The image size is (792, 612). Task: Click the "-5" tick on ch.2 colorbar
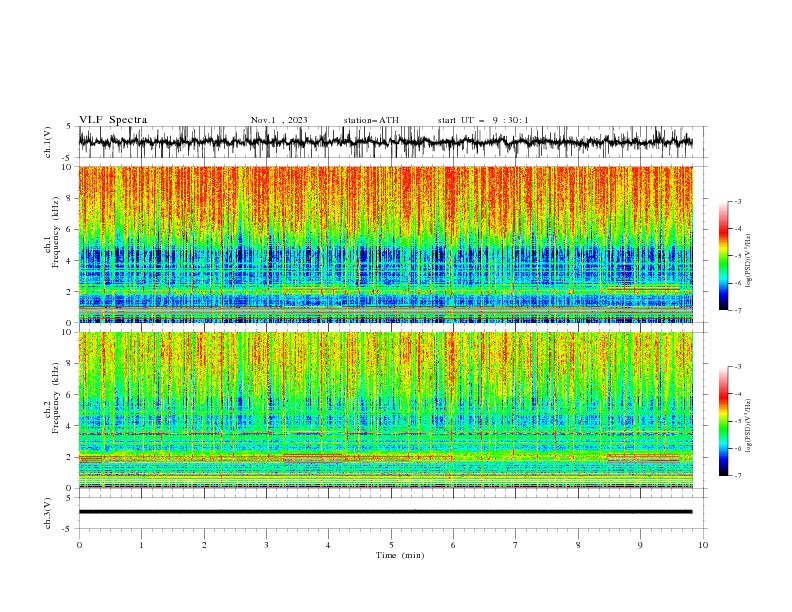pos(737,421)
